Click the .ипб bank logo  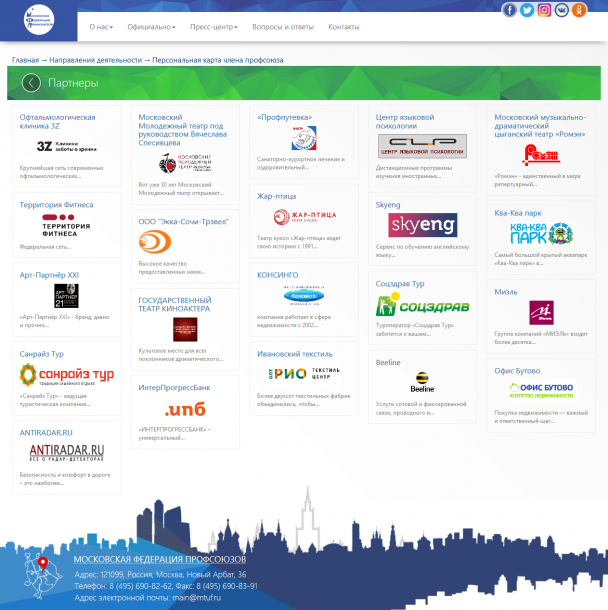(x=185, y=409)
